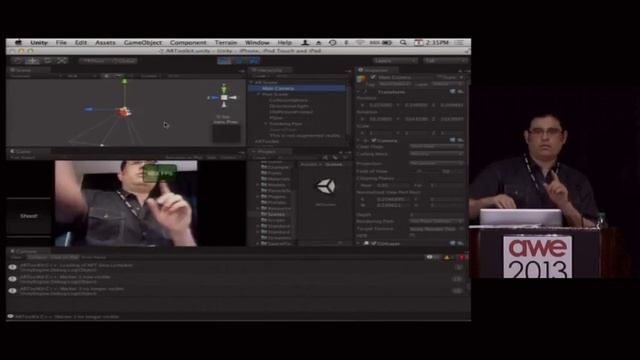The height and width of the screenshot is (360, 640).
Task: Toggle the GUILayer component enabled checkbox
Action: [374, 243]
